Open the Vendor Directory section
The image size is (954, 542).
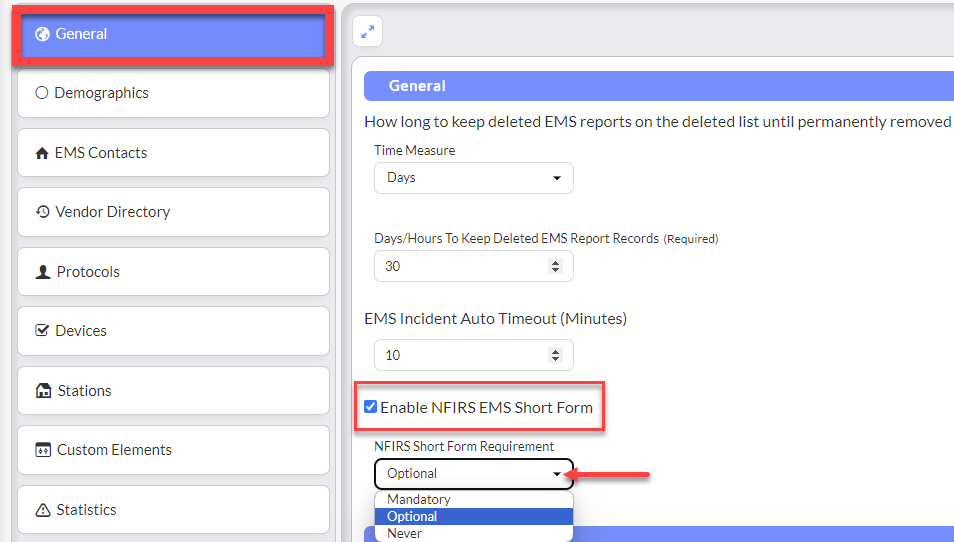(173, 212)
